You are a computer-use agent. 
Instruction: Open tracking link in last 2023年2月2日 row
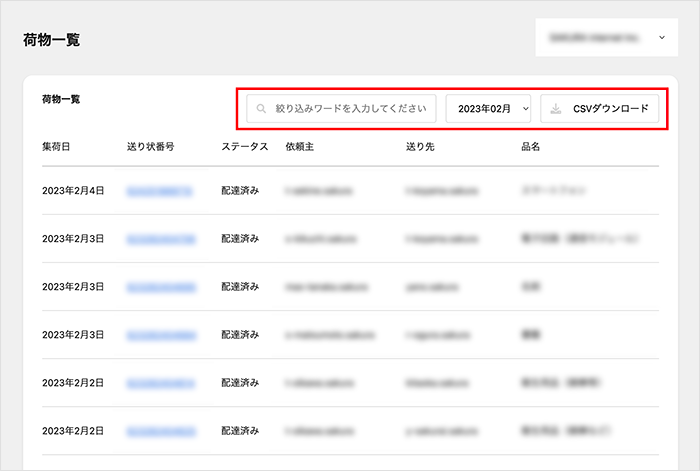click(x=161, y=431)
